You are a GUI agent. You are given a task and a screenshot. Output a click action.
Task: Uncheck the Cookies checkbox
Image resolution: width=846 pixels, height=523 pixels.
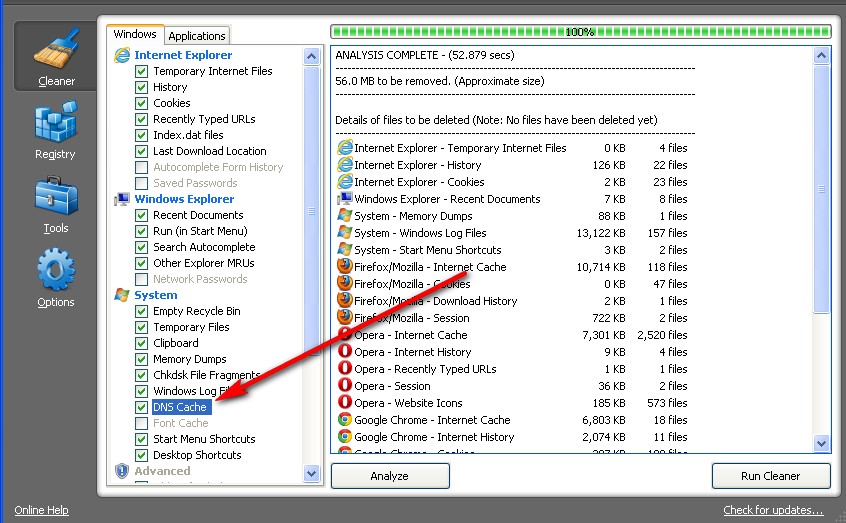click(x=141, y=103)
